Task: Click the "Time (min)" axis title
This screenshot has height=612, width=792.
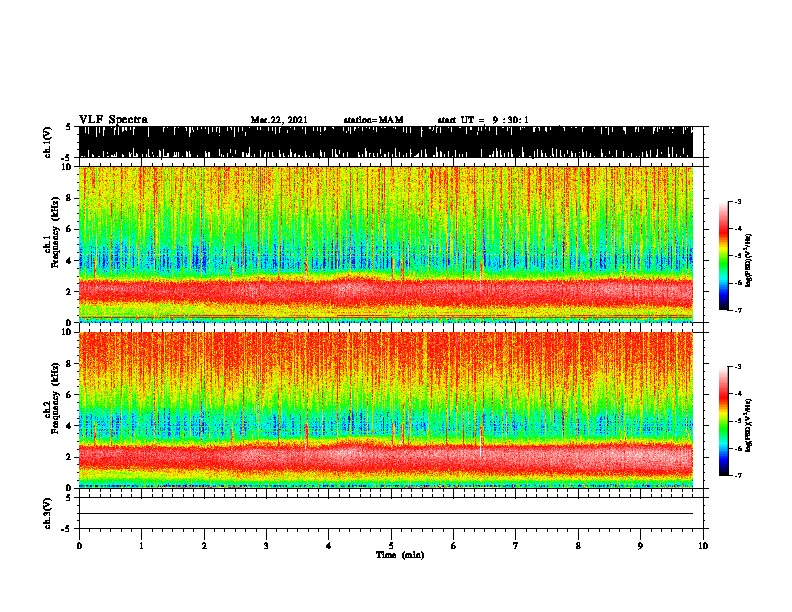Action: tap(400, 555)
